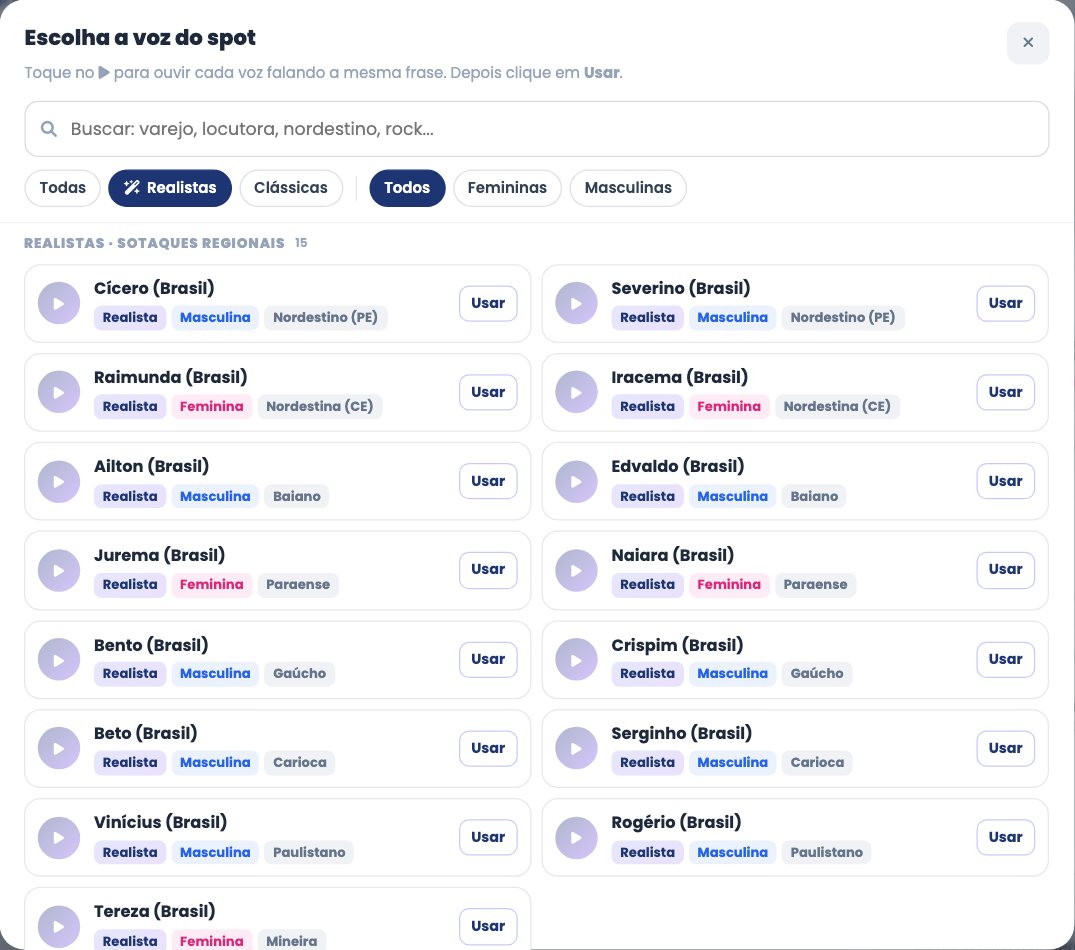The image size is (1075, 950).
Task: Click the Nordestino (PE) tag on Cícero
Action: (x=326, y=317)
